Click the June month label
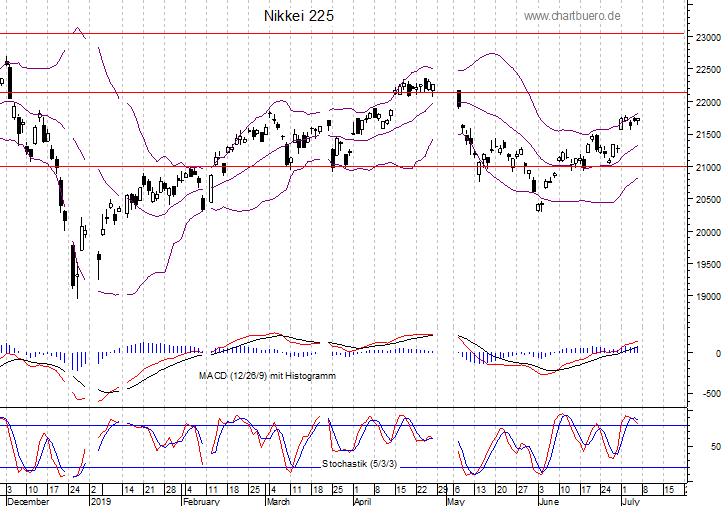This screenshot has width=723, height=506. pos(549,501)
